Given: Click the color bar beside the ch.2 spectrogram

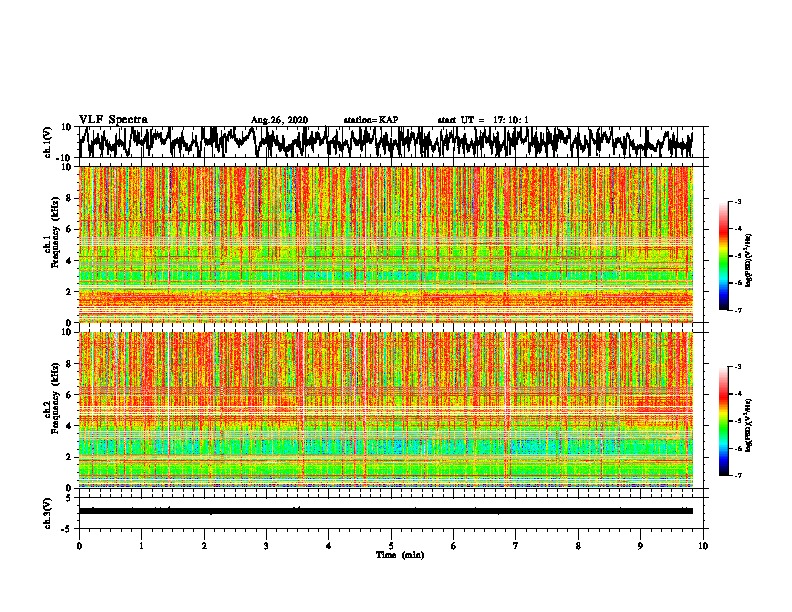Looking at the screenshot, I should [x=723, y=421].
